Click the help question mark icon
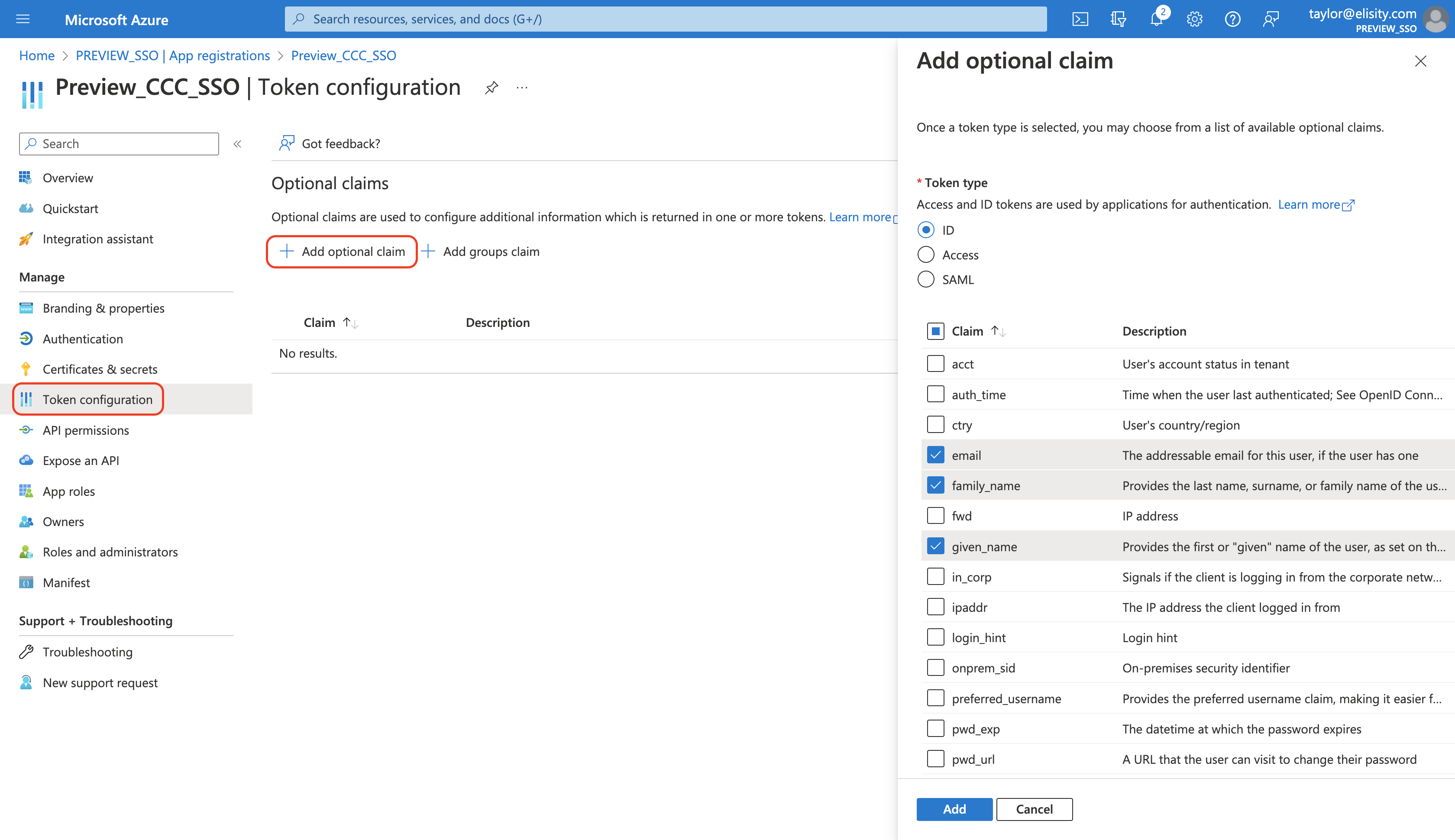This screenshot has height=840, width=1455. click(1232, 19)
